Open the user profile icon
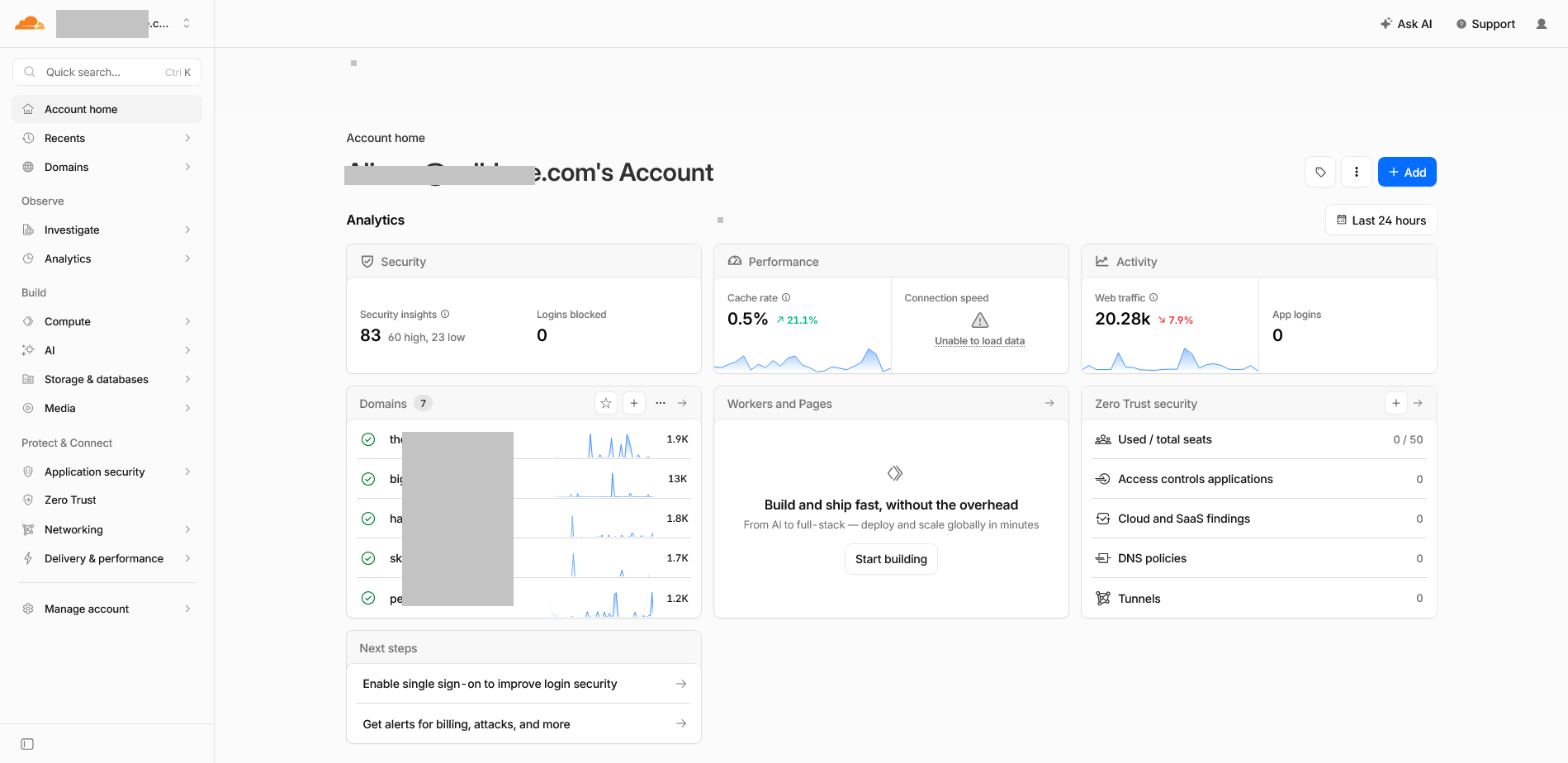1568x763 pixels. [x=1542, y=24]
